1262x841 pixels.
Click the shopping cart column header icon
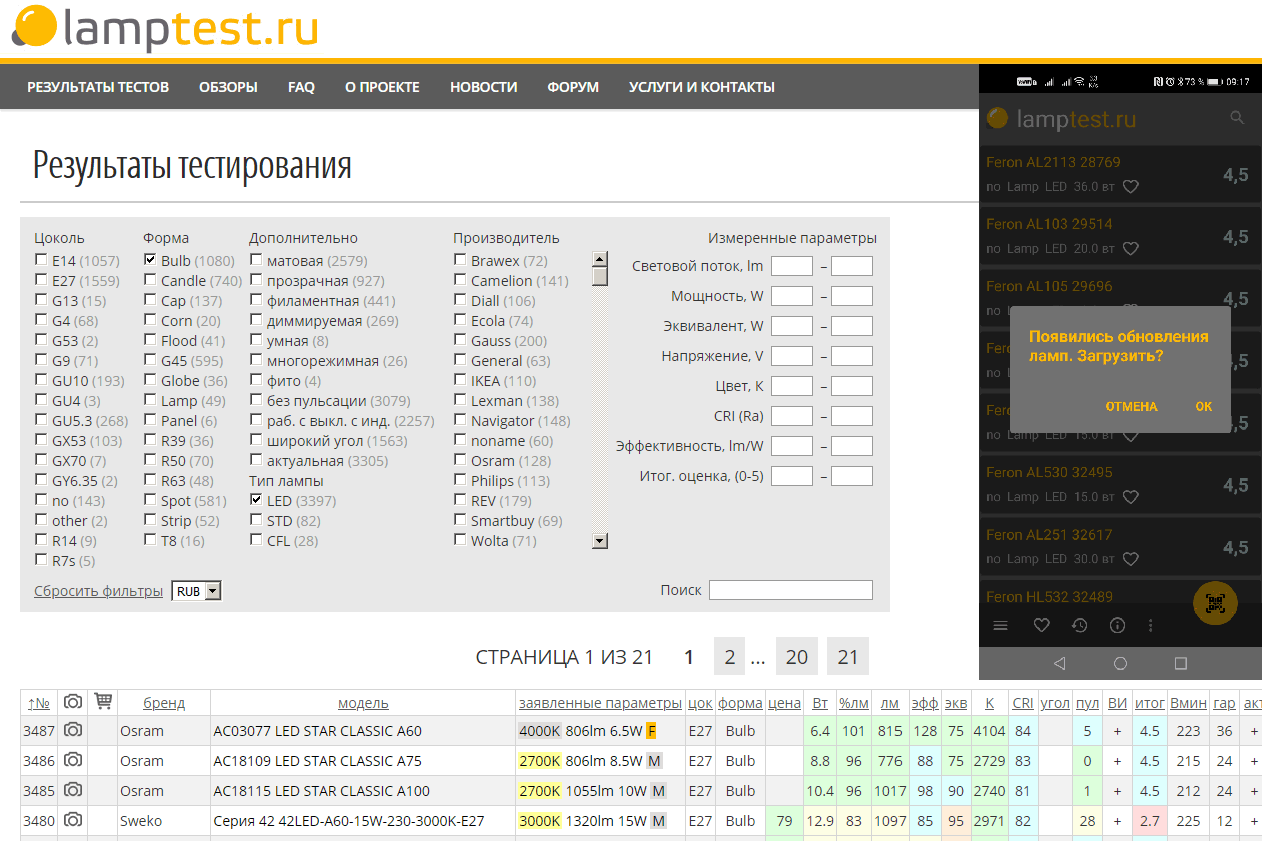click(x=102, y=701)
